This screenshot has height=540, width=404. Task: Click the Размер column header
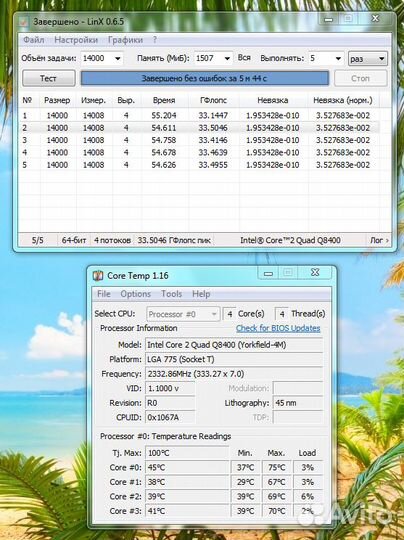pos(57,101)
